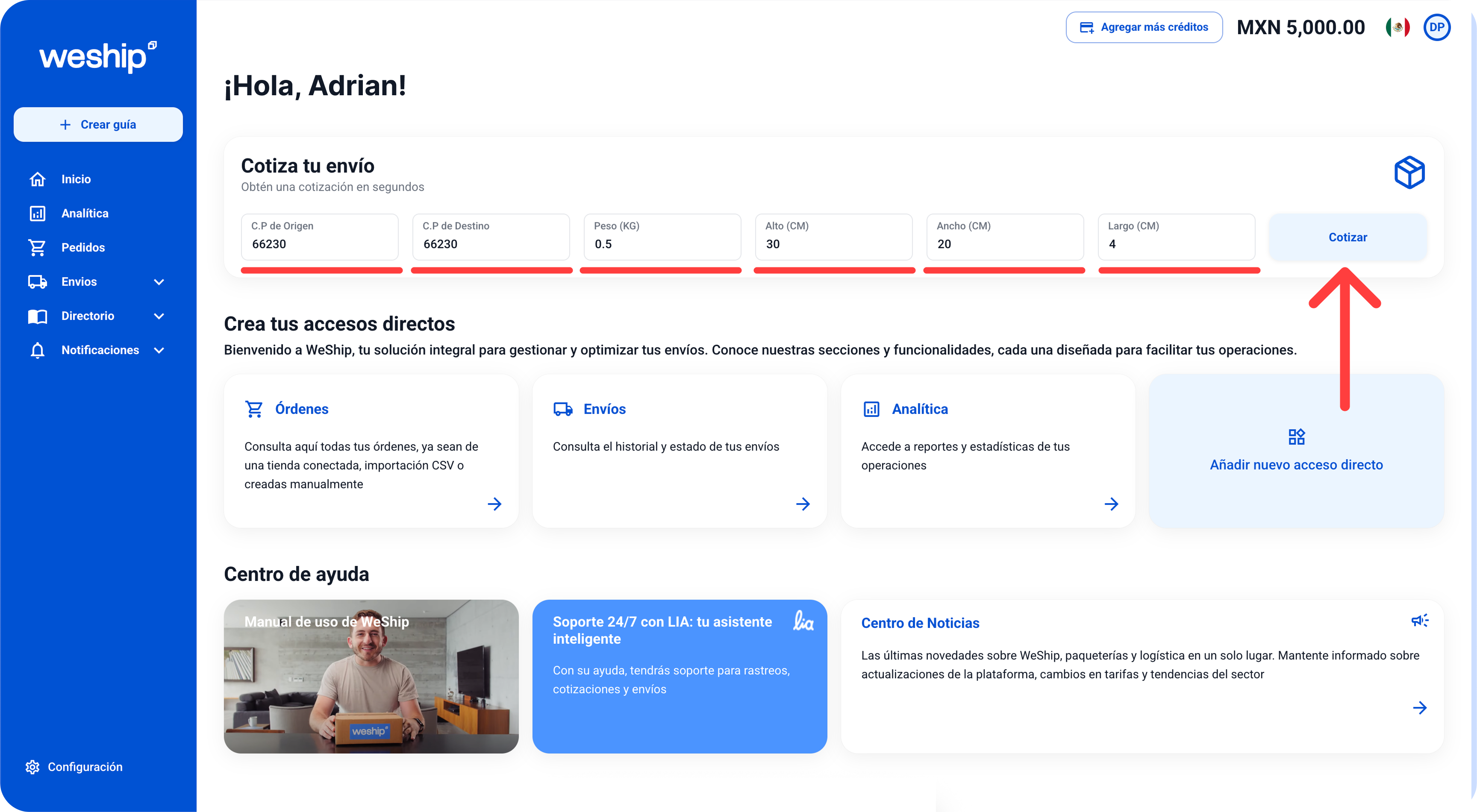Screen dimensions: 1477x812
Task: Expand the Envíos sidebar submenu chevron
Action: [x=159, y=282]
